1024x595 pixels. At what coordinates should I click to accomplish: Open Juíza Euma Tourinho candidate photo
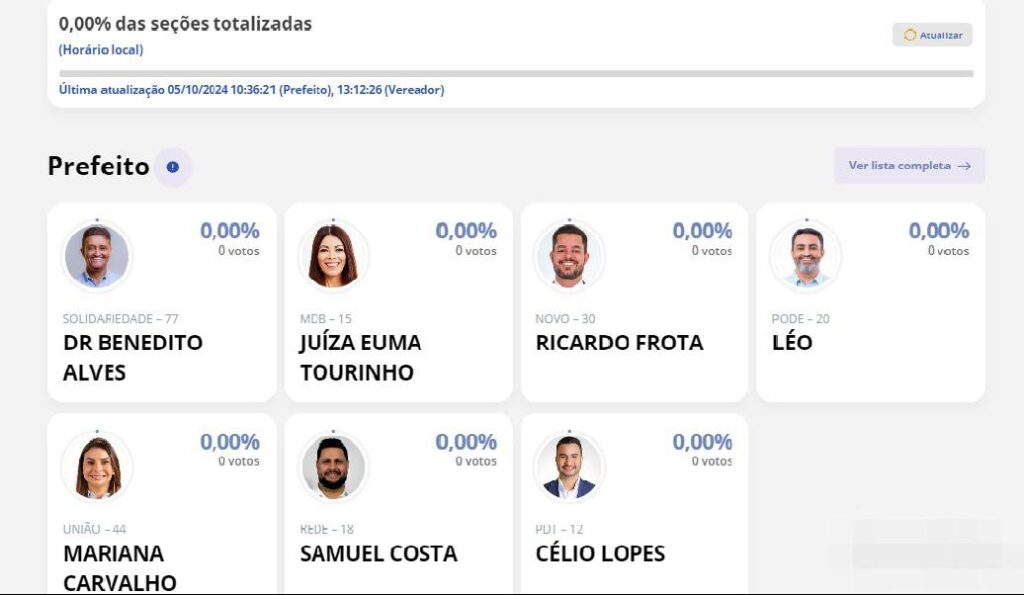click(x=333, y=256)
